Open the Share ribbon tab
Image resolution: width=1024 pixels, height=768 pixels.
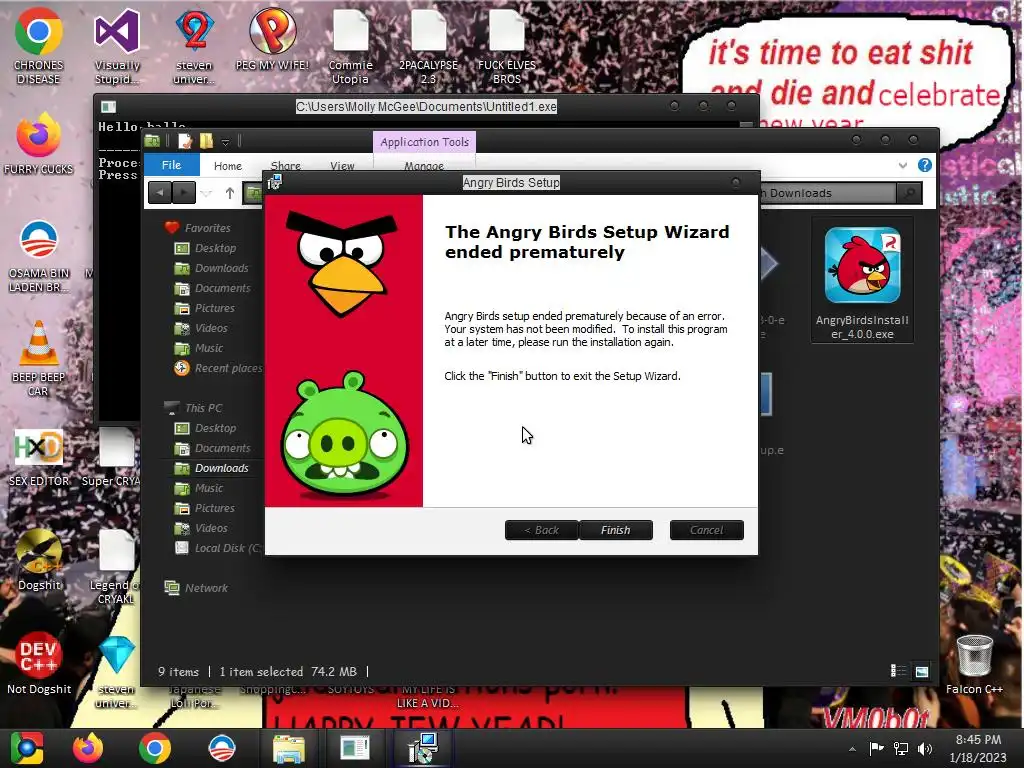[x=285, y=166]
